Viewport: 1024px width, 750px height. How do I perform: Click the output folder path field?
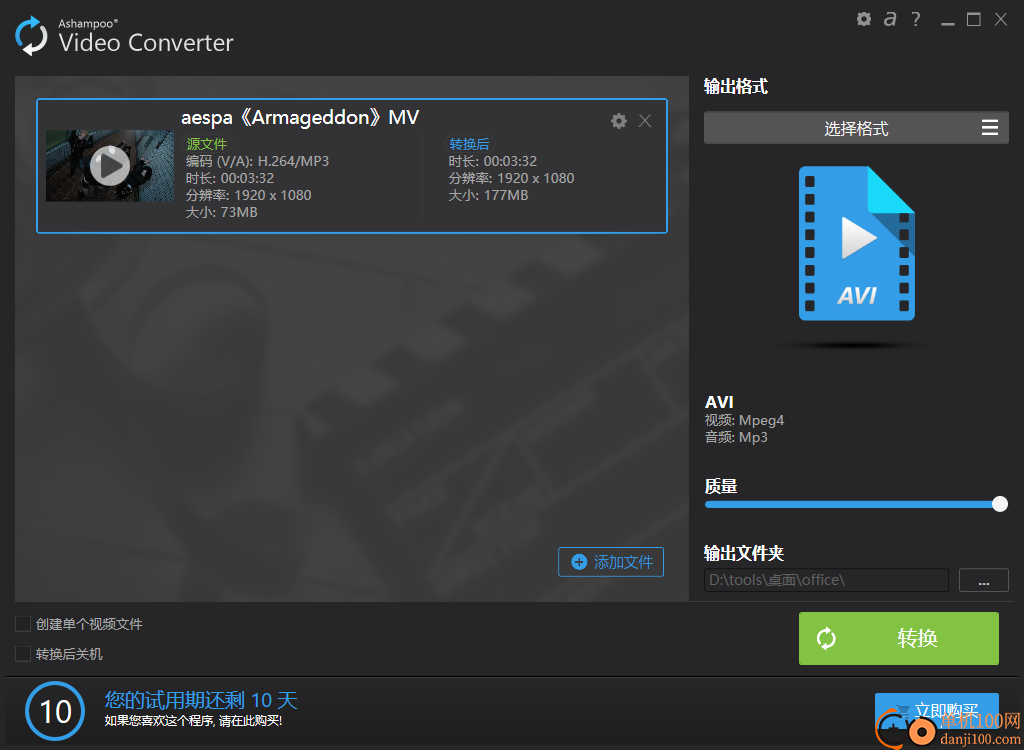pos(826,580)
